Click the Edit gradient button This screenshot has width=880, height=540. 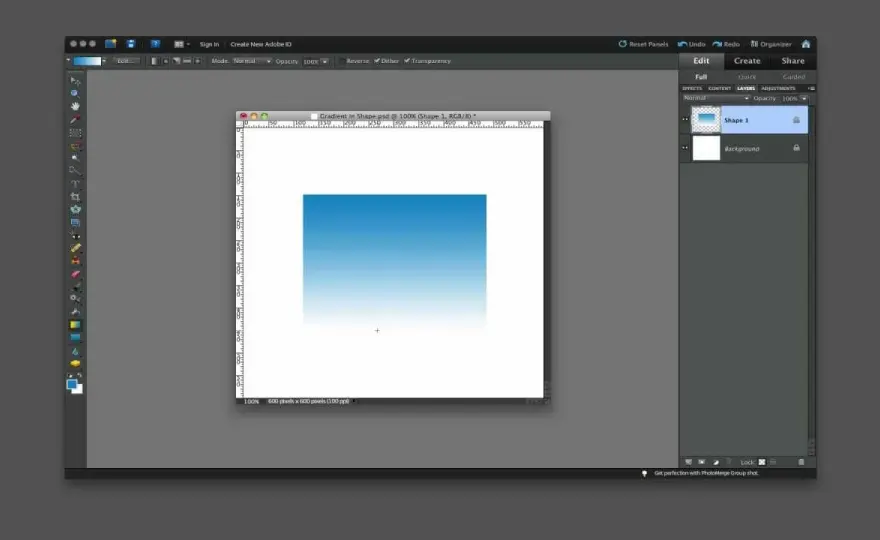pos(126,61)
